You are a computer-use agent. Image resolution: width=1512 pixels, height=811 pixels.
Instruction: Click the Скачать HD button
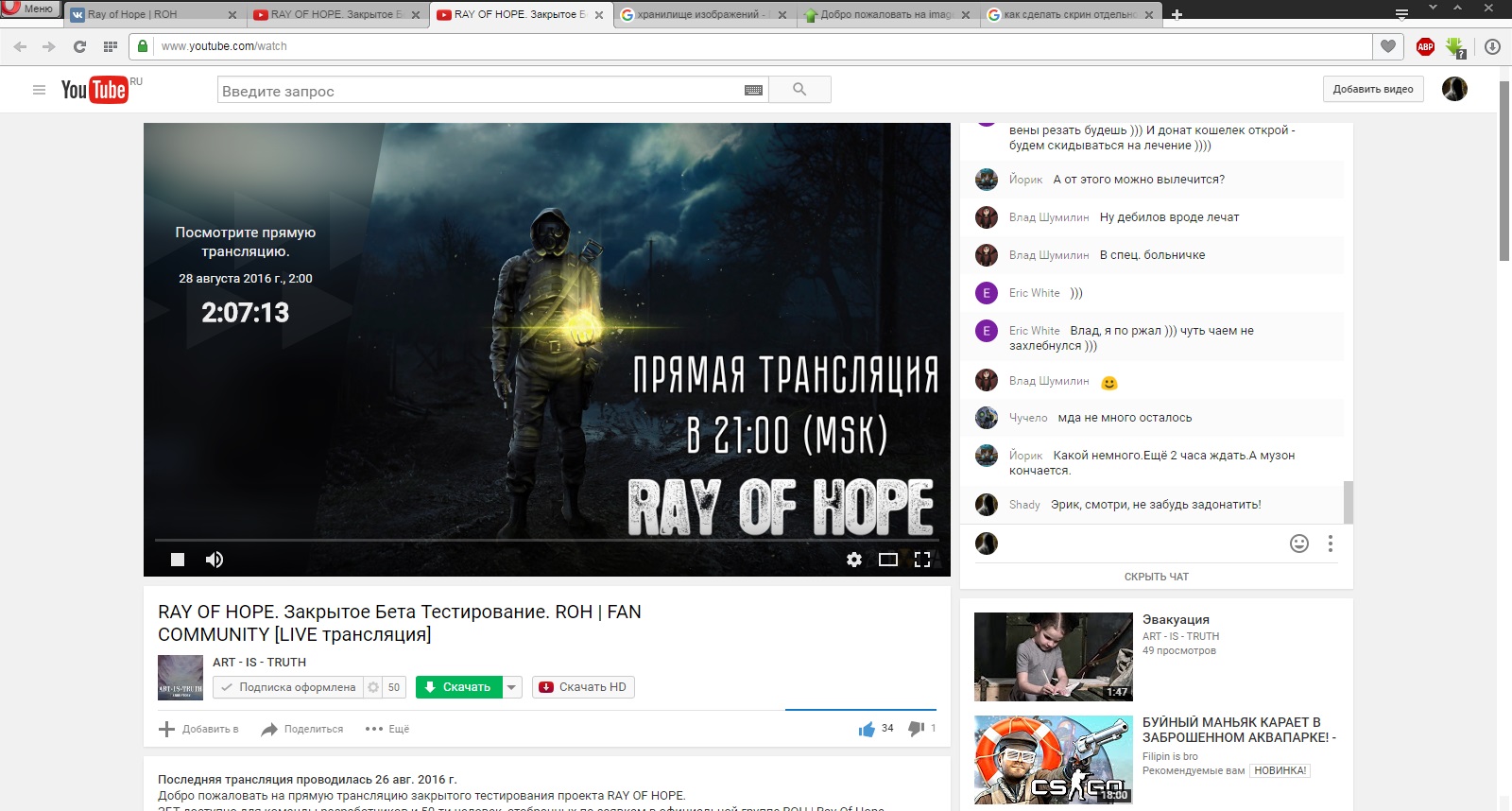[583, 687]
